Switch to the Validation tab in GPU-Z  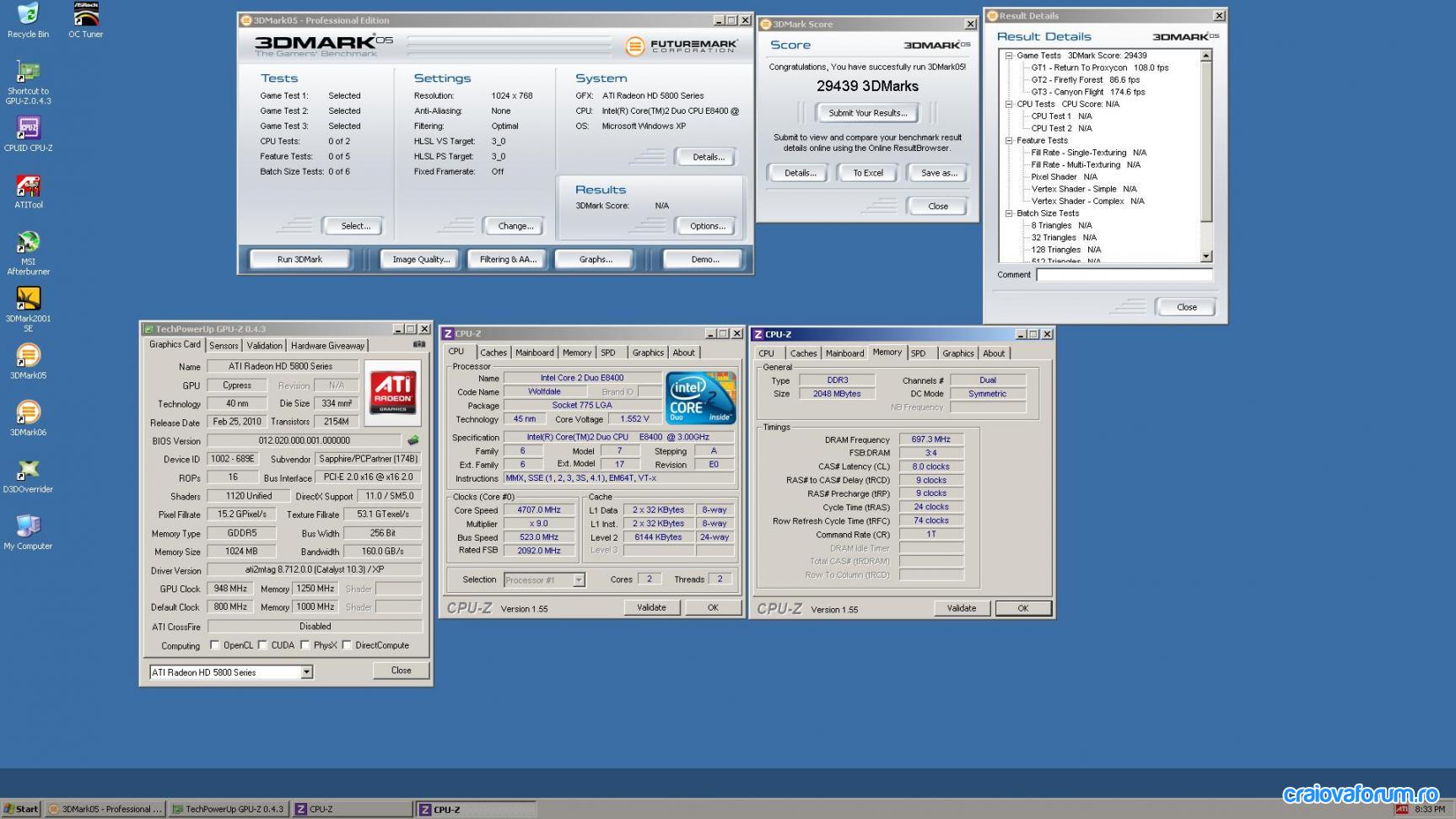point(265,346)
